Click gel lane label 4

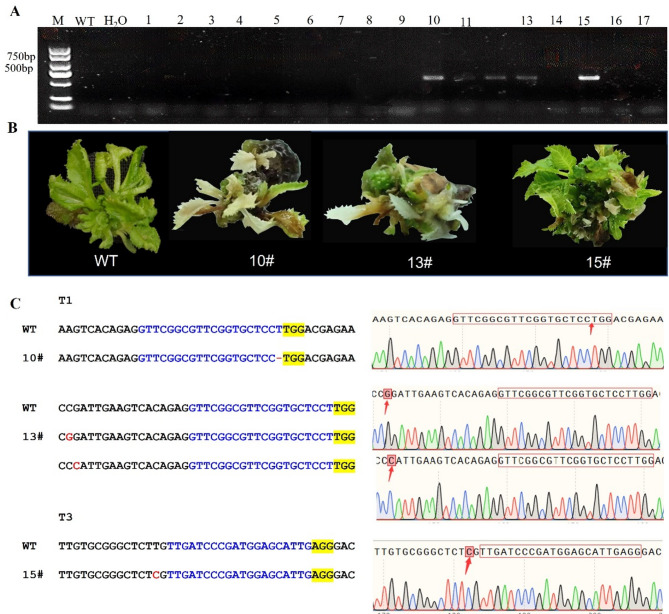[x=239, y=20]
